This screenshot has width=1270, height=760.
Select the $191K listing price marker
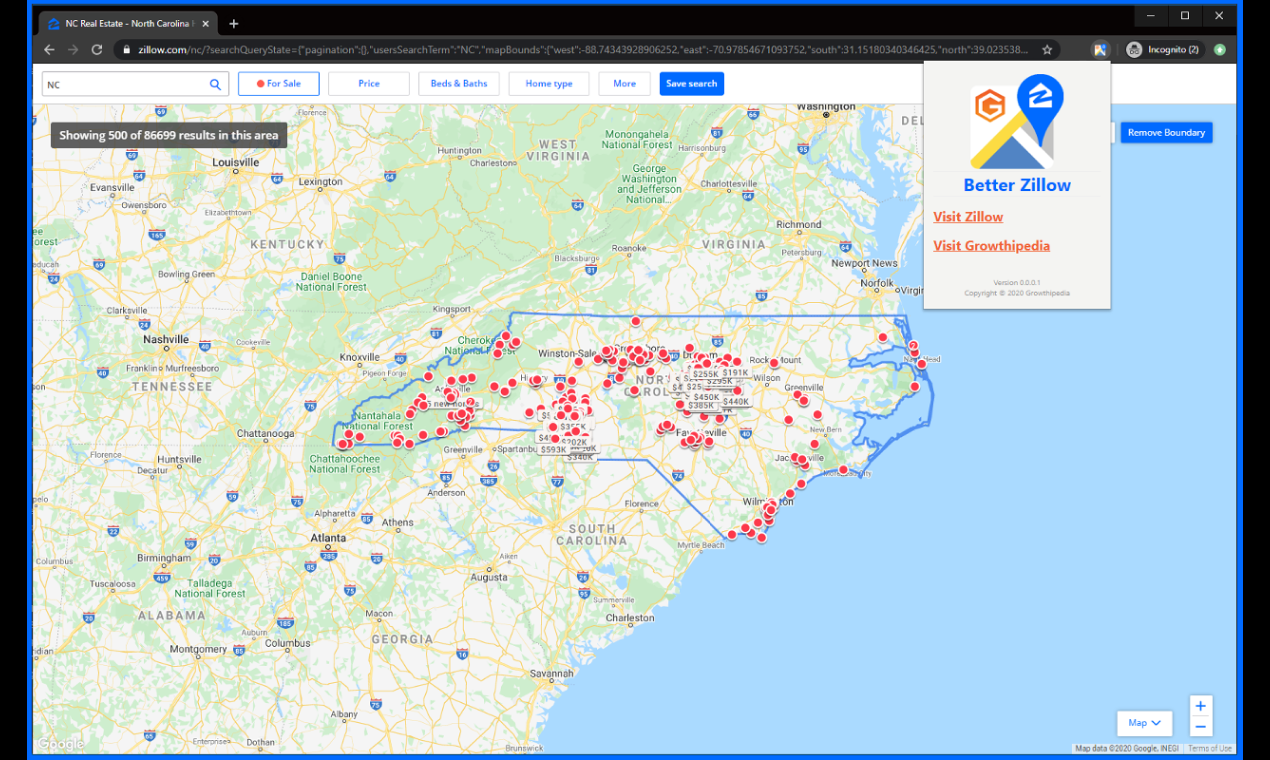[735, 372]
